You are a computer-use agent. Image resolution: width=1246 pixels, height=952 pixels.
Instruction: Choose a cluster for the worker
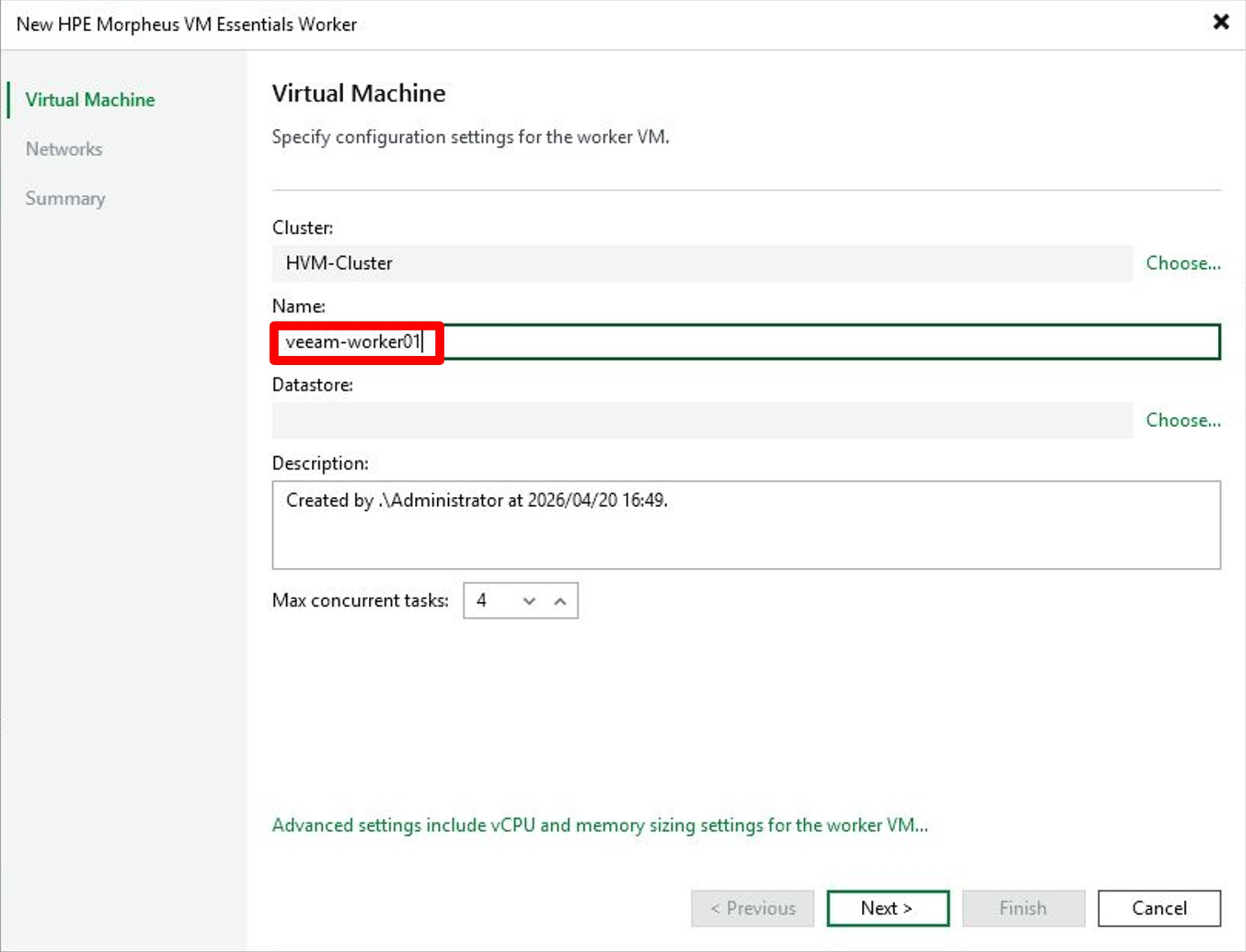(1183, 263)
